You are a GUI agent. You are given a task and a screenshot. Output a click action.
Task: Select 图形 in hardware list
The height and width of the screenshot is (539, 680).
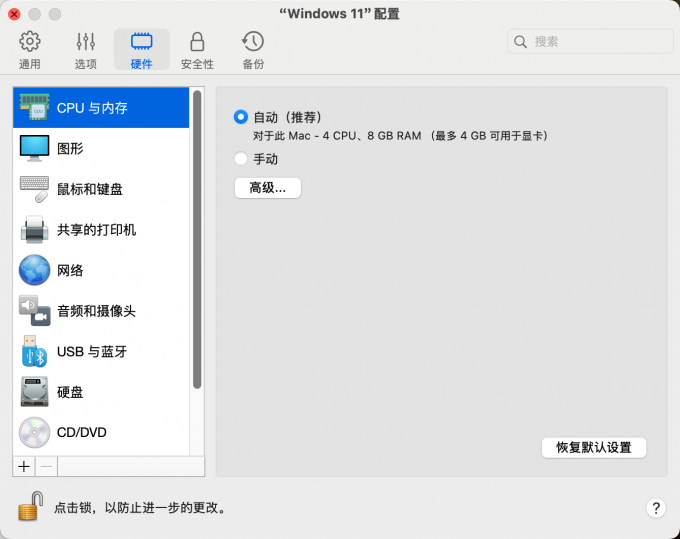coord(101,148)
